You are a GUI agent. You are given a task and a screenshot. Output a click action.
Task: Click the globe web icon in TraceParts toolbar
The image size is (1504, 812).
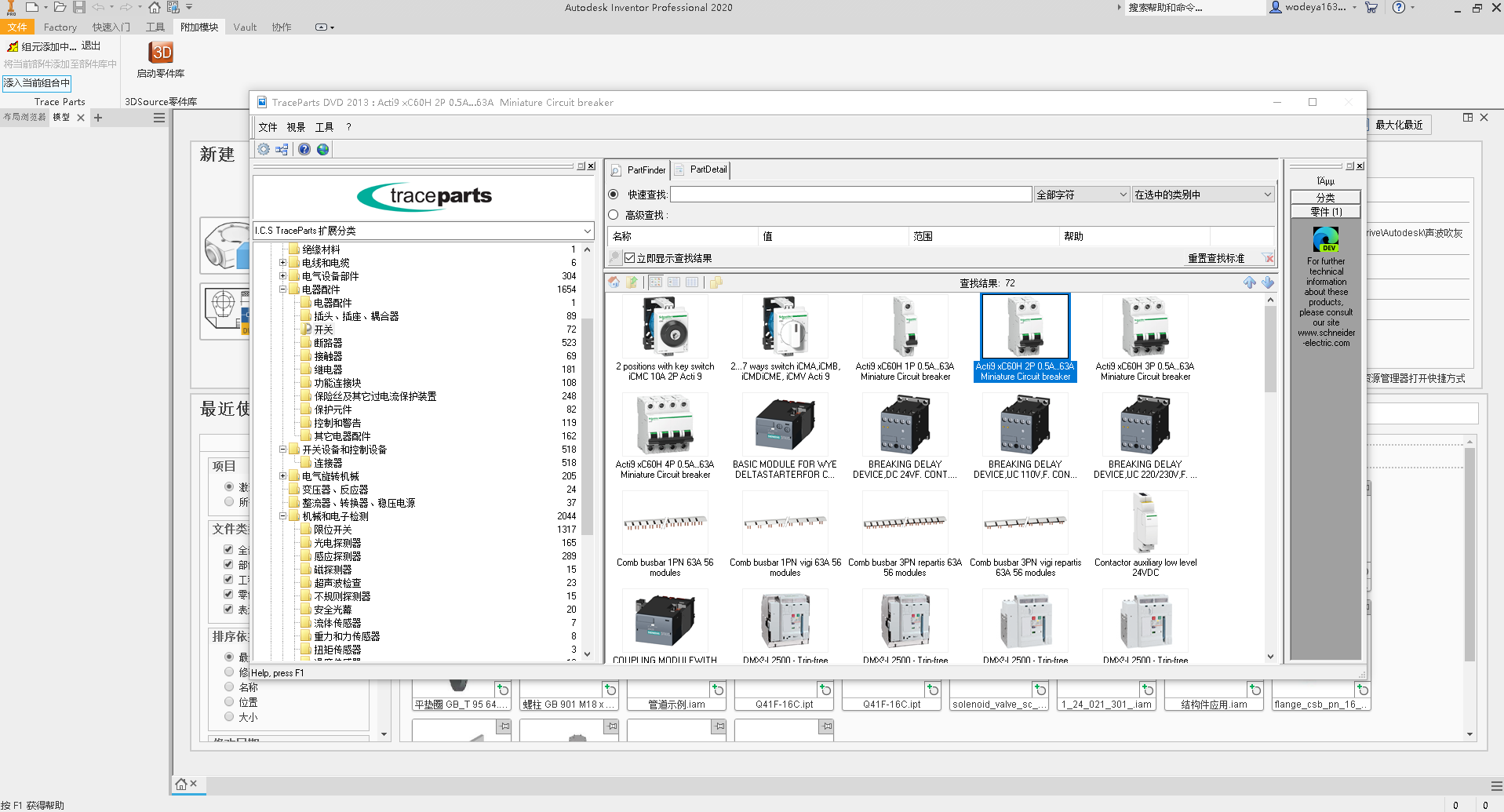tap(323, 149)
